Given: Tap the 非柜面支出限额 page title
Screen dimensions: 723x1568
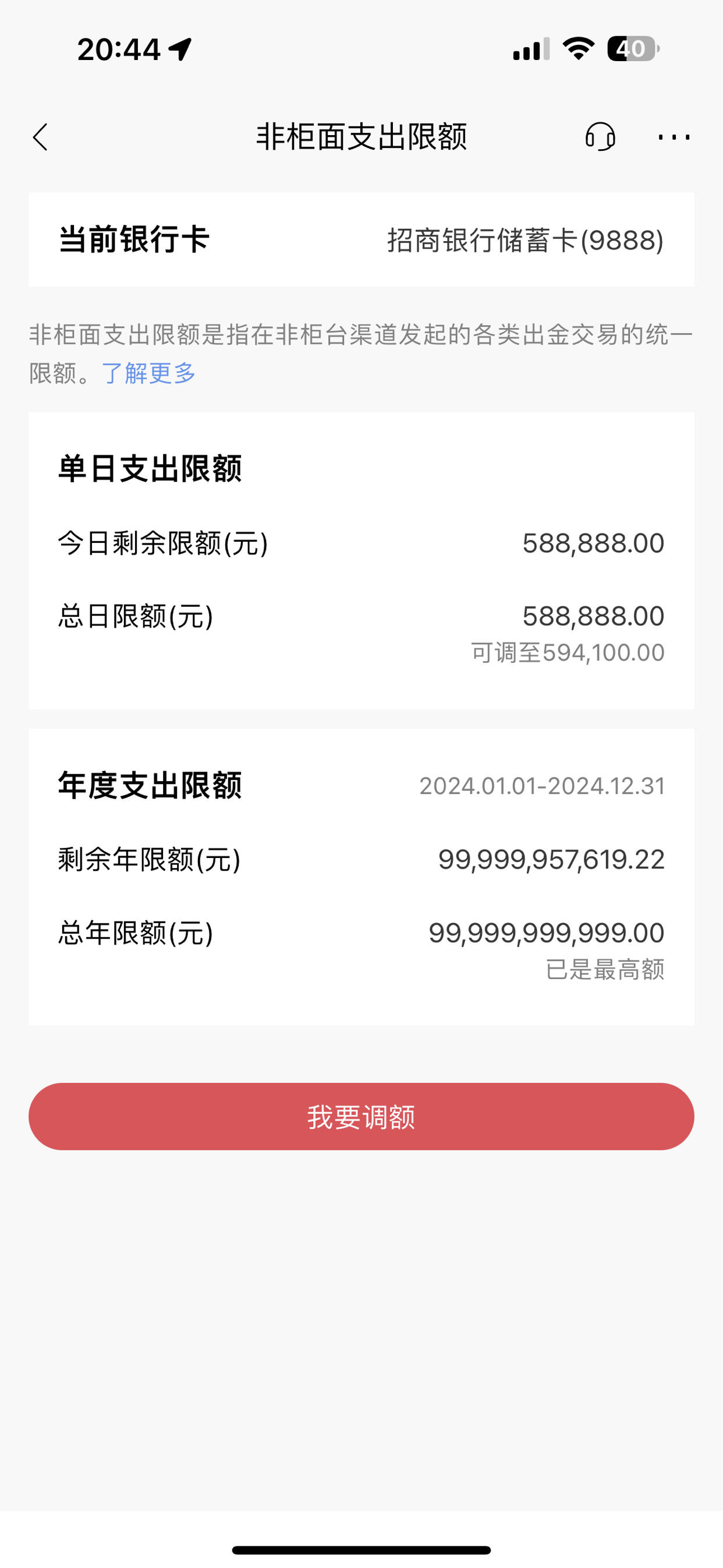Looking at the screenshot, I should [x=361, y=136].
